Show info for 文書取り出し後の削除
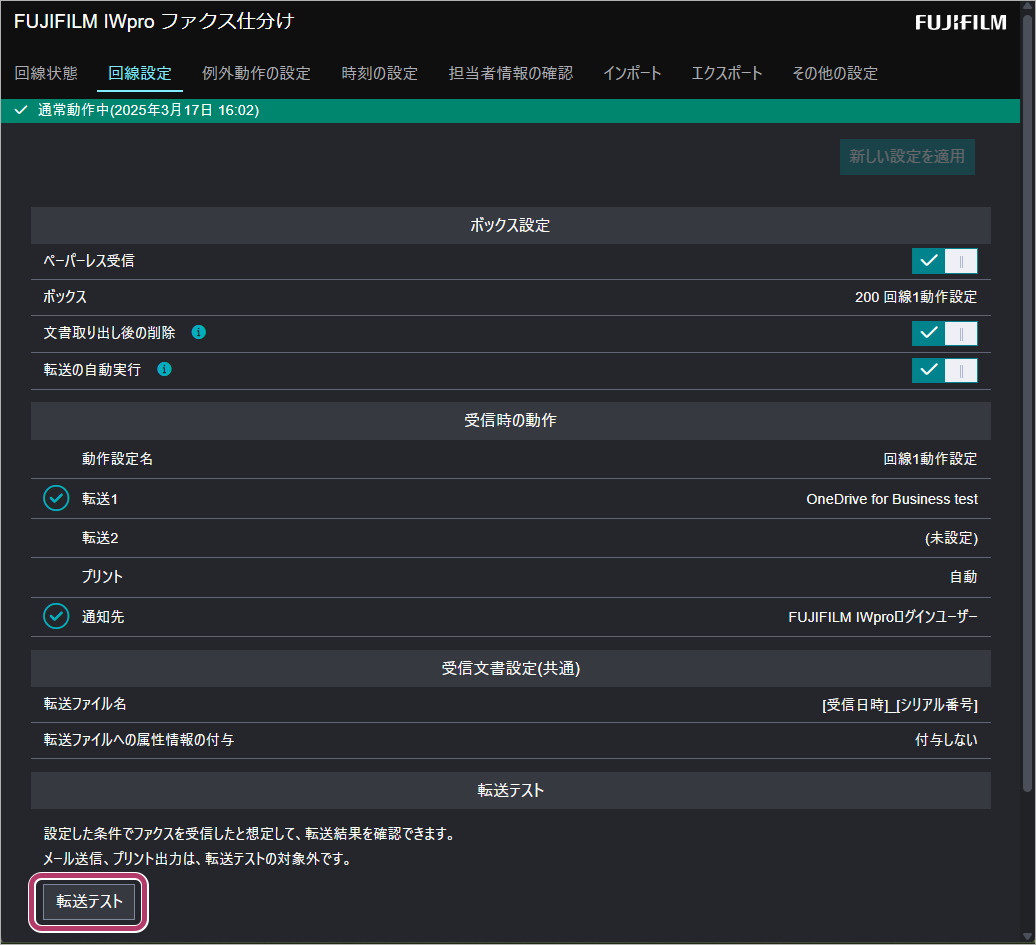 (198, 332)
